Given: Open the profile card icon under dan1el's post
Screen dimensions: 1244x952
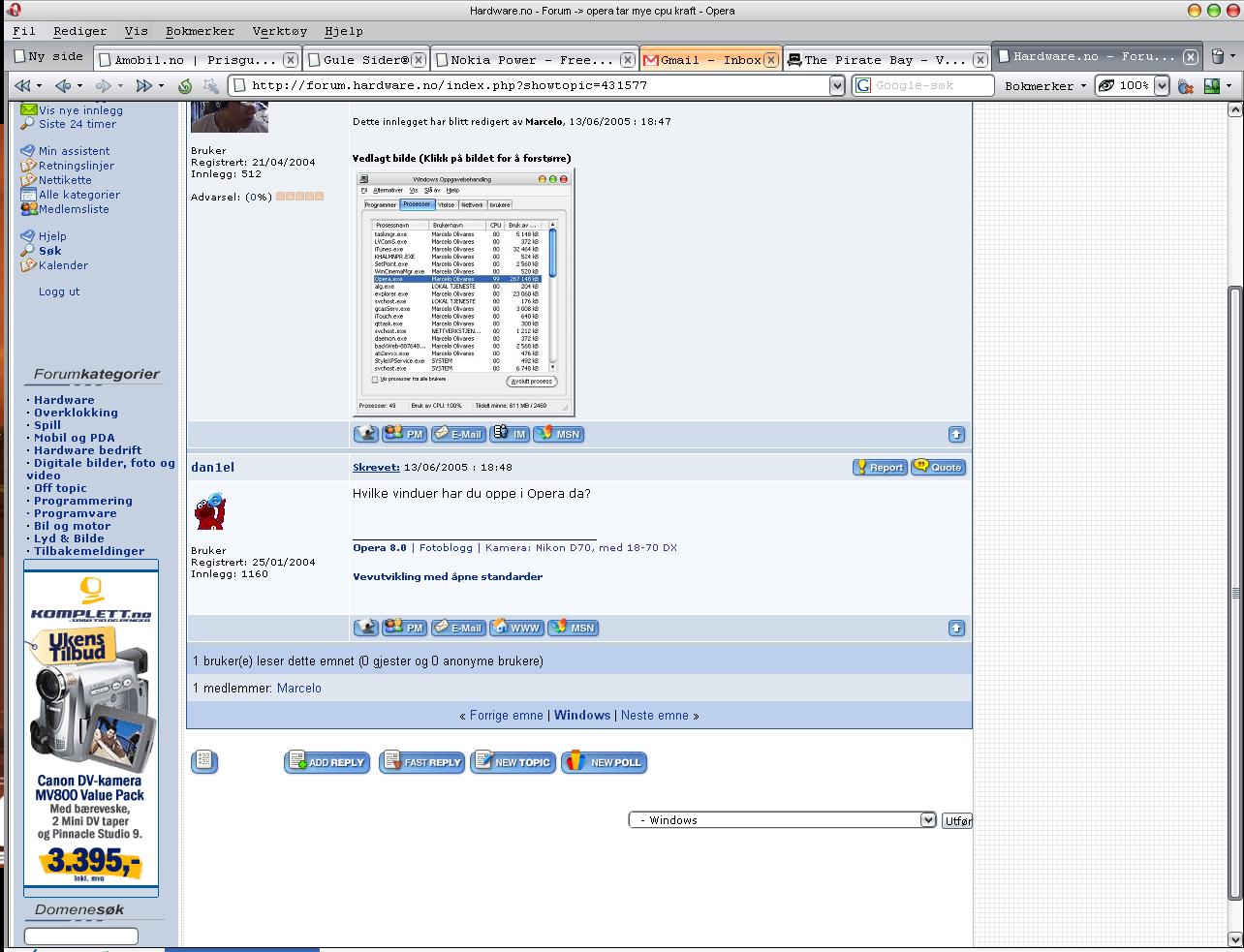Looking at the screenshot, I should point(365,628).
